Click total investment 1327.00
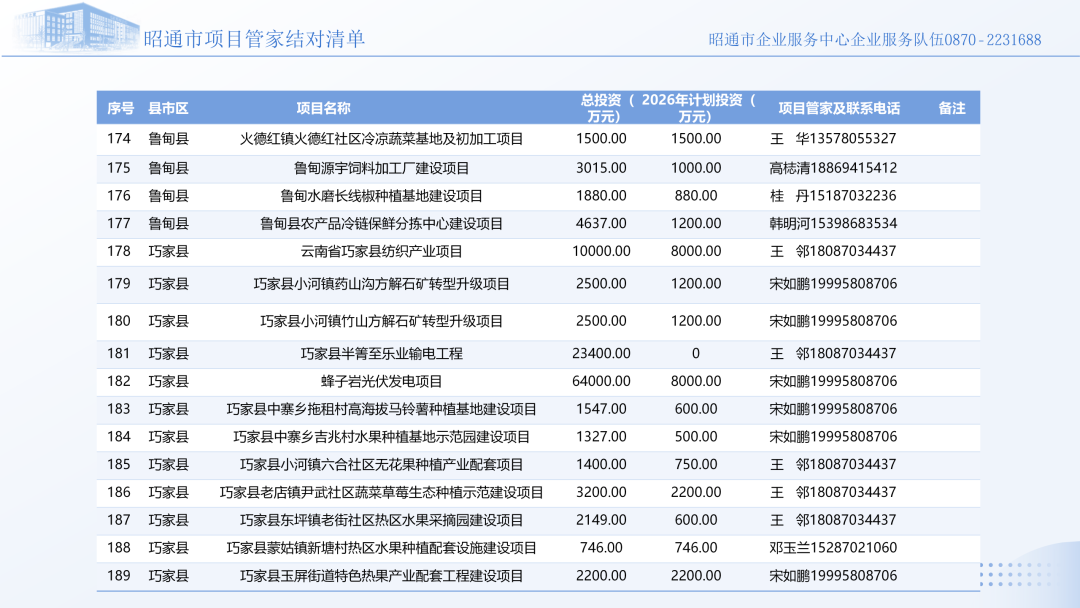The width and height of the screenshot is (1080, 608). (601, 437)
